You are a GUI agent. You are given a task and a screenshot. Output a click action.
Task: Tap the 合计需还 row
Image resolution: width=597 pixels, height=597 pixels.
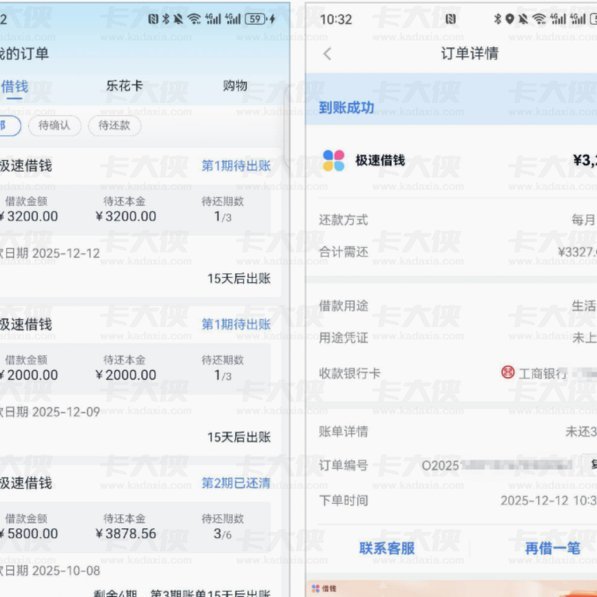pyautogui.click(x=458, y=252)
